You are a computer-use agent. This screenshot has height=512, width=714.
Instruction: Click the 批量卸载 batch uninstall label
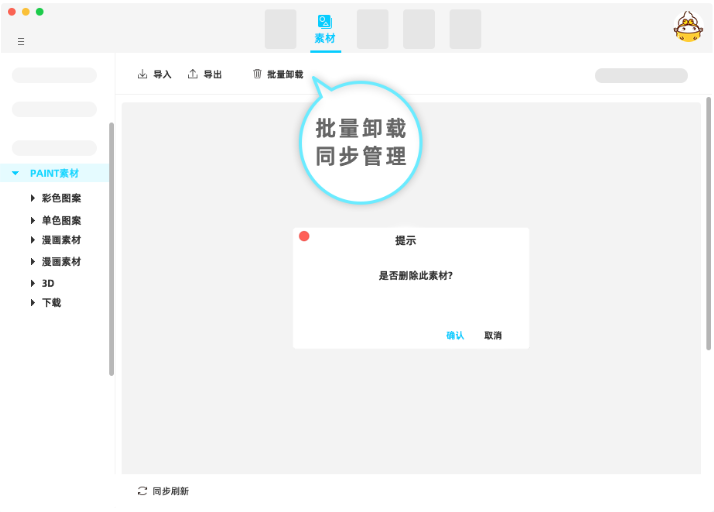tap(285, 74)
